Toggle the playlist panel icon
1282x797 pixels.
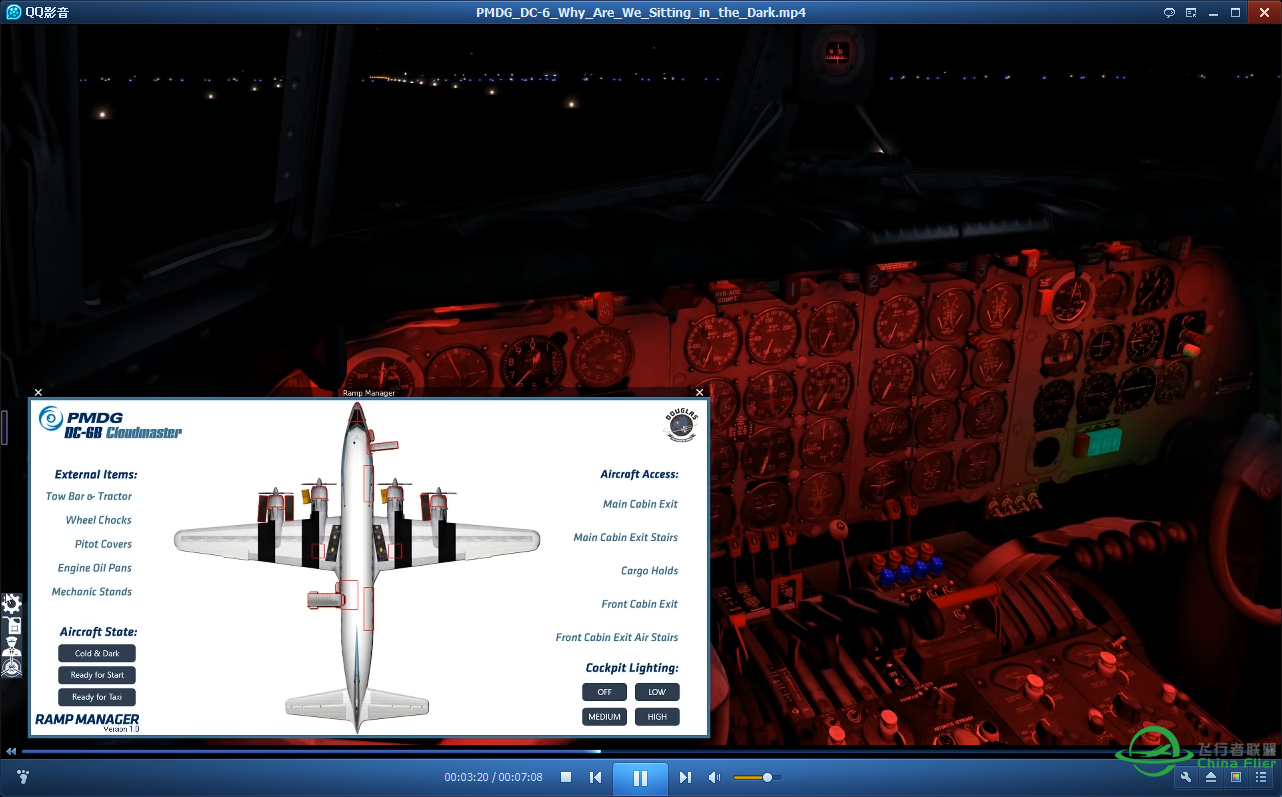pos(1262,777)
